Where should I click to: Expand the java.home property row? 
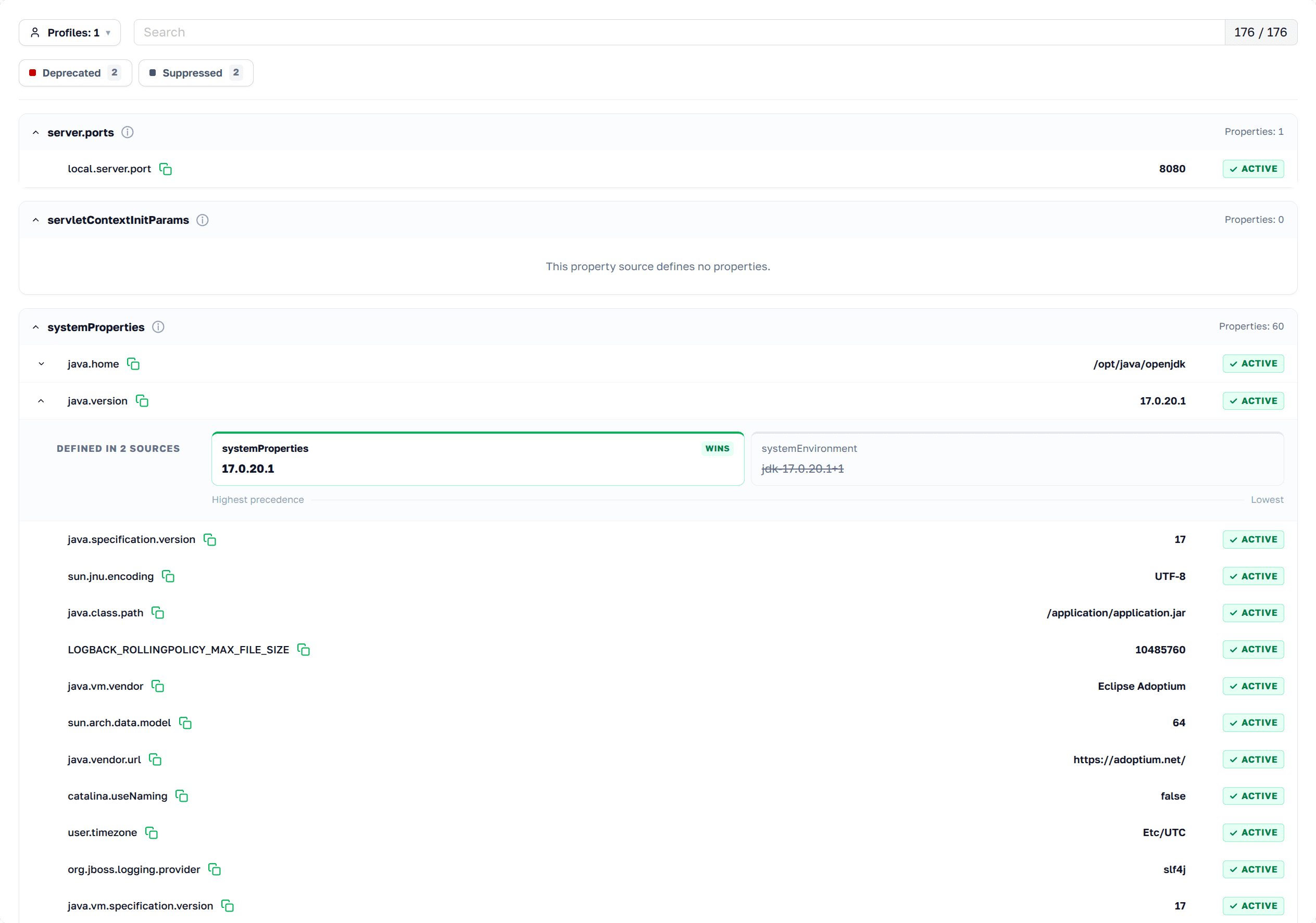click(41, 364)
